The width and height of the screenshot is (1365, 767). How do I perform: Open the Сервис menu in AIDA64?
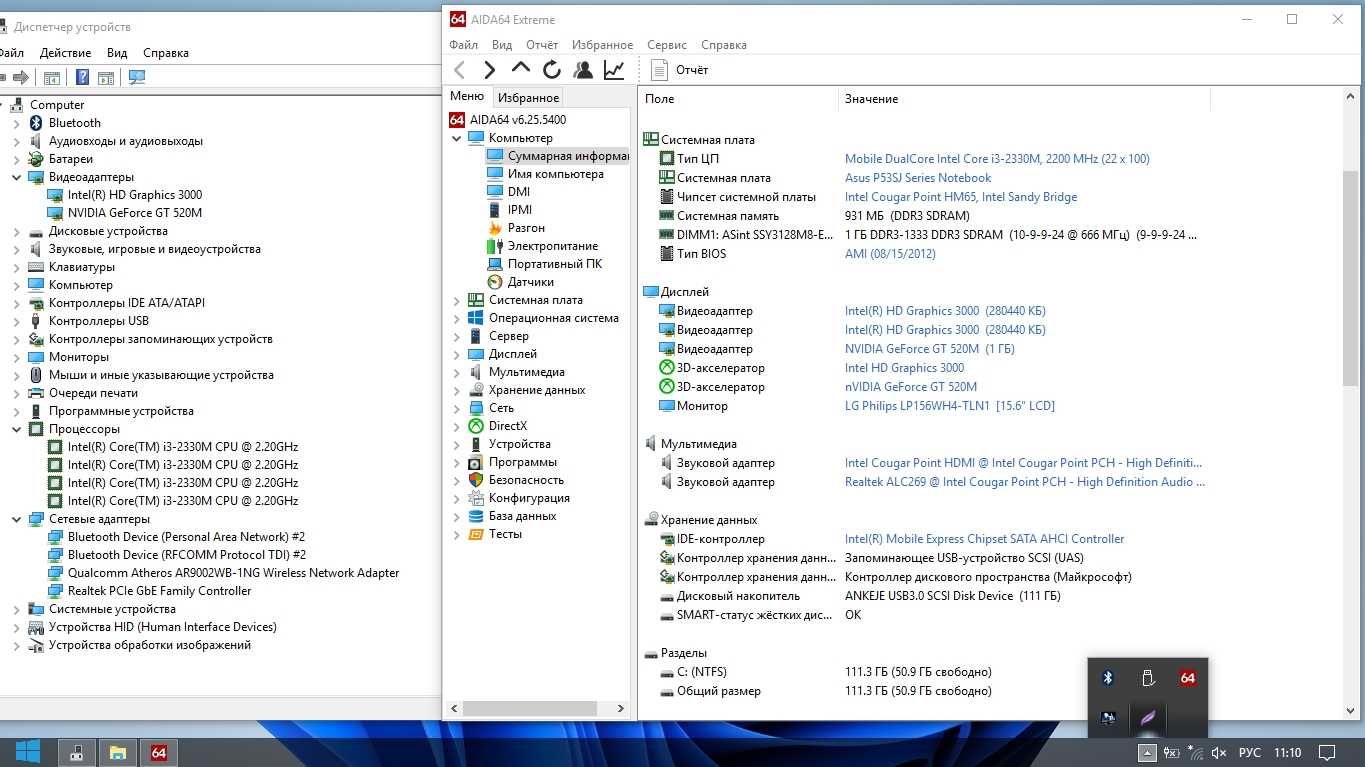(x=667, y=45)
